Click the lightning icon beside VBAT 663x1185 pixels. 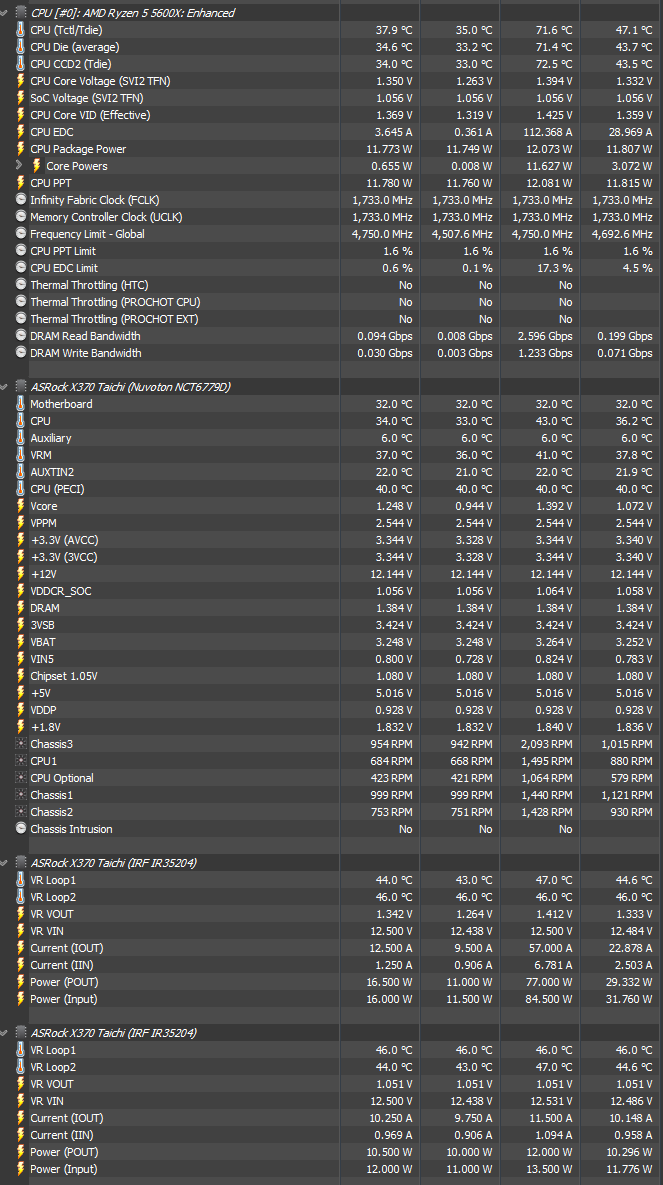20,642
